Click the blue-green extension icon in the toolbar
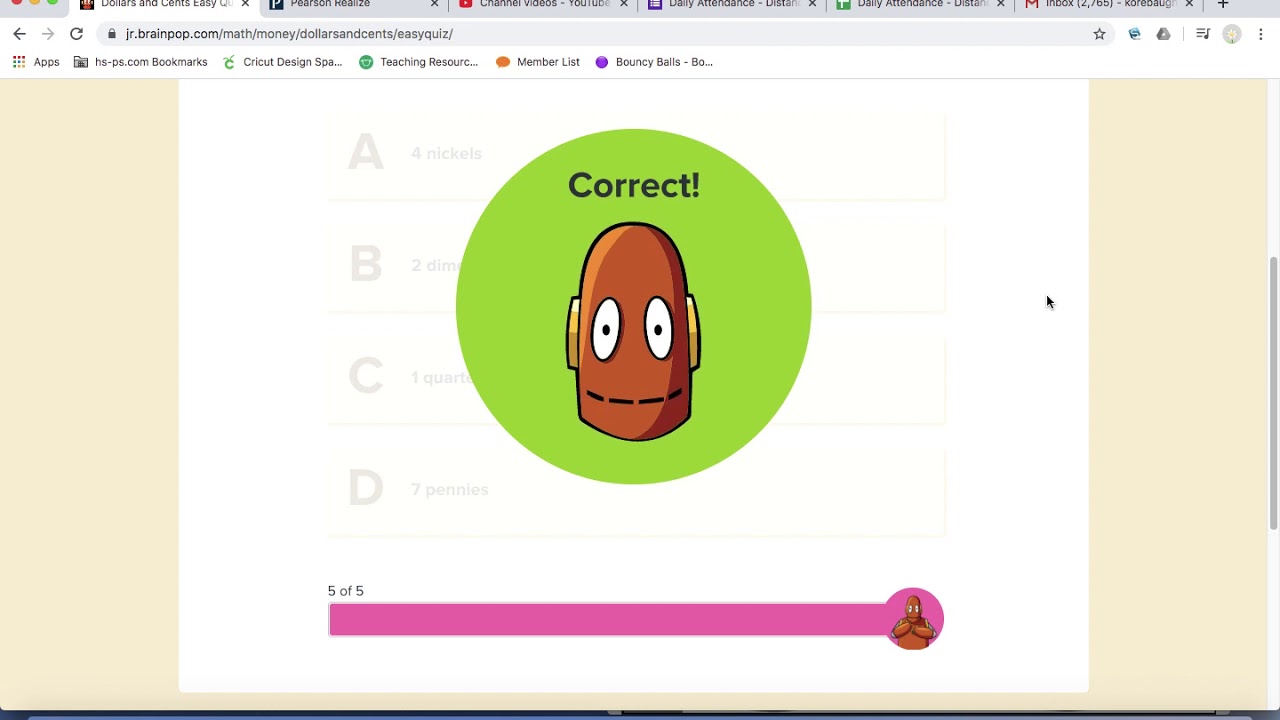 tap(1134, 34)
